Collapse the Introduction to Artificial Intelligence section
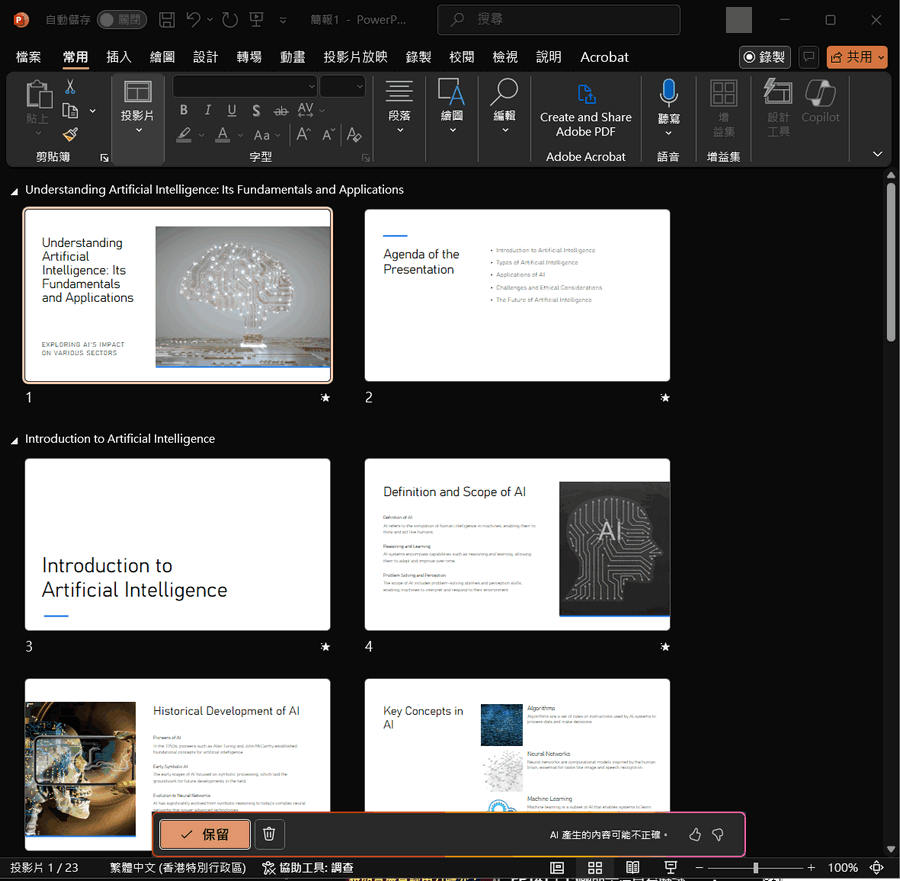The height and width of the screenshot is (881, 900). click(x=14, y=439)
